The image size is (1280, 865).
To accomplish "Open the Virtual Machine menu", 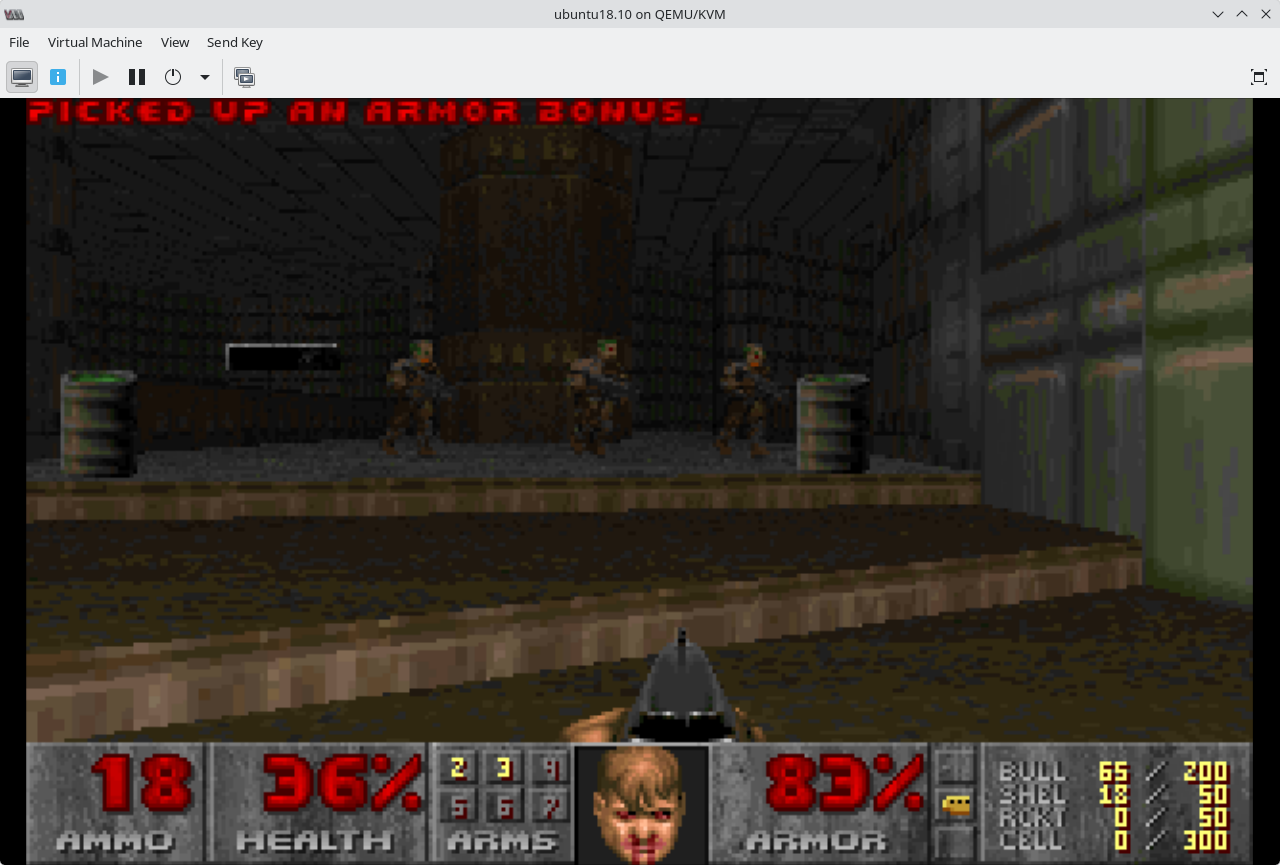I will [95, 42].
